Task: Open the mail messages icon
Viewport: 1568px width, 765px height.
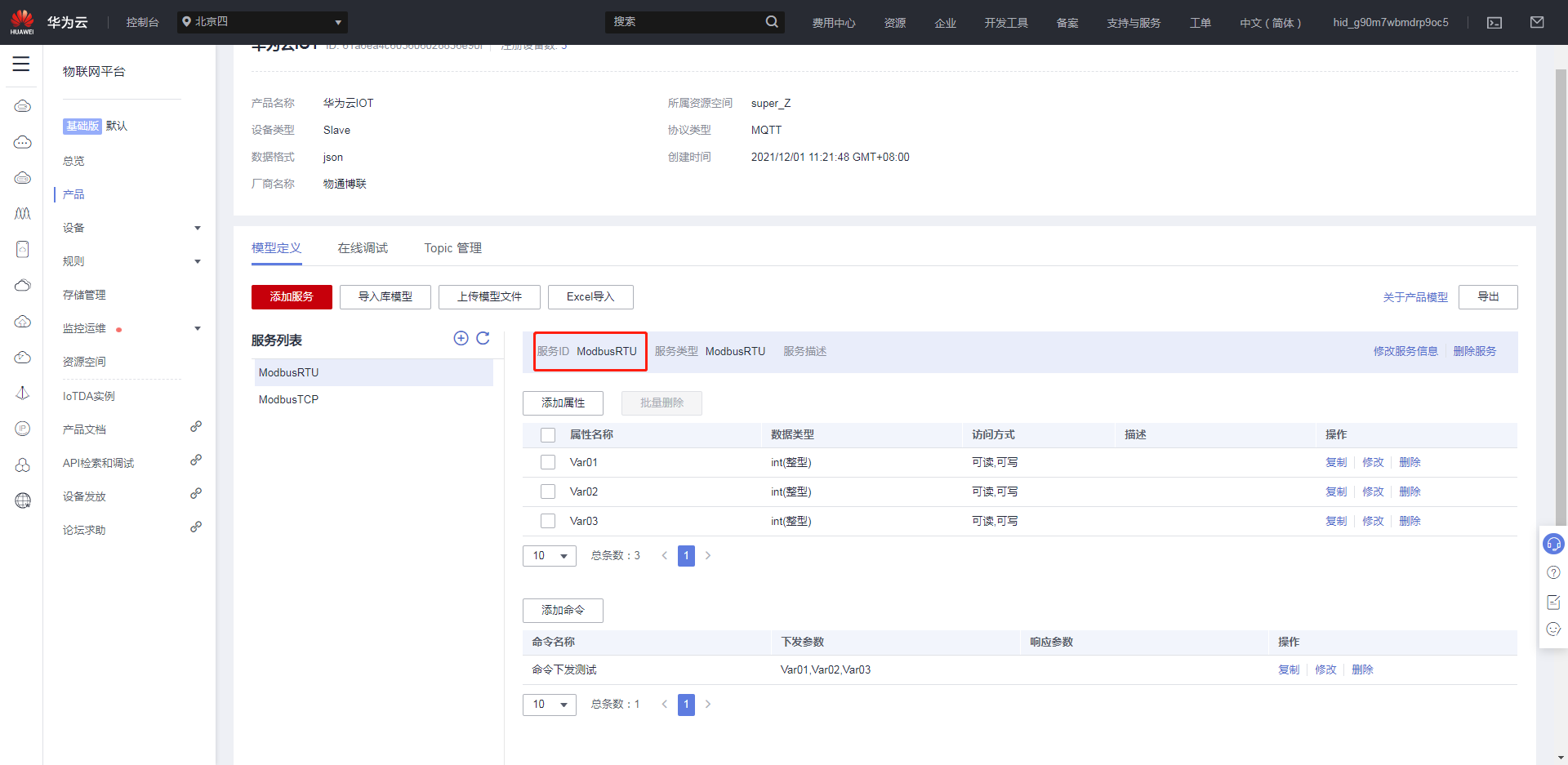Action: (x=1536, y=23)
